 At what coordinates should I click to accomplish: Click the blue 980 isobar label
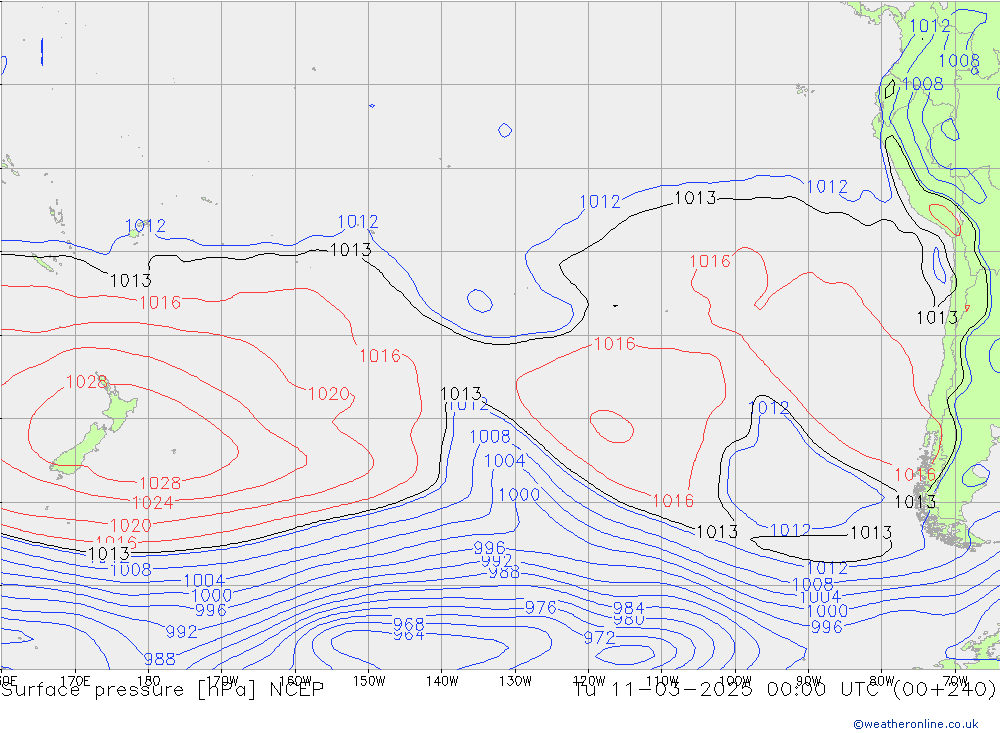point(629,619)
